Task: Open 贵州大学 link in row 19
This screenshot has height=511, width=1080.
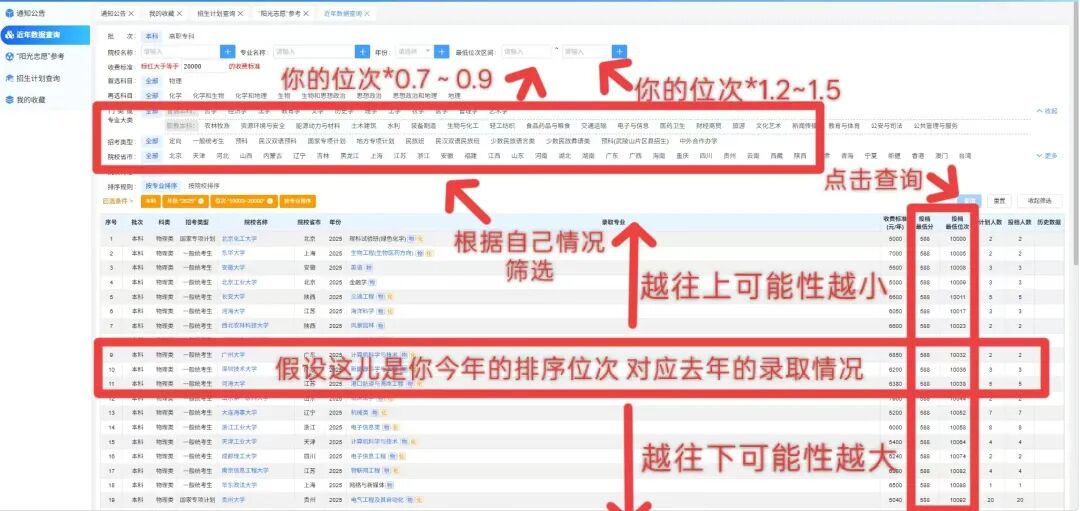Action: (x=233, y=499)
